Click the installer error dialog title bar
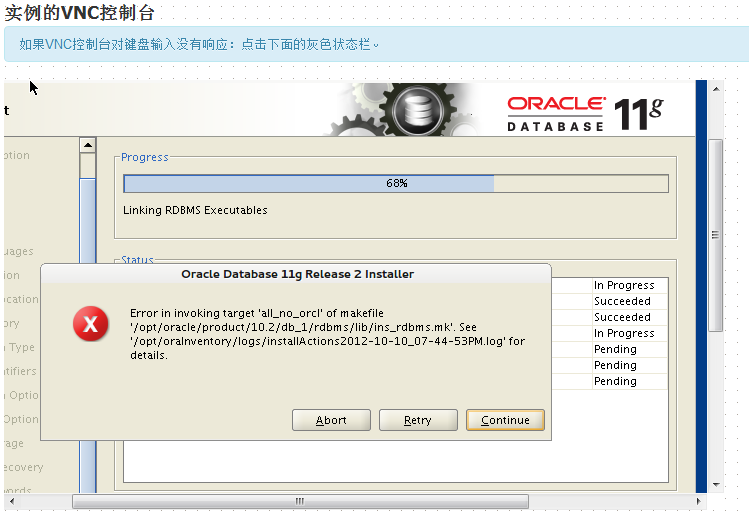749x512 pixels. [296, 274]
